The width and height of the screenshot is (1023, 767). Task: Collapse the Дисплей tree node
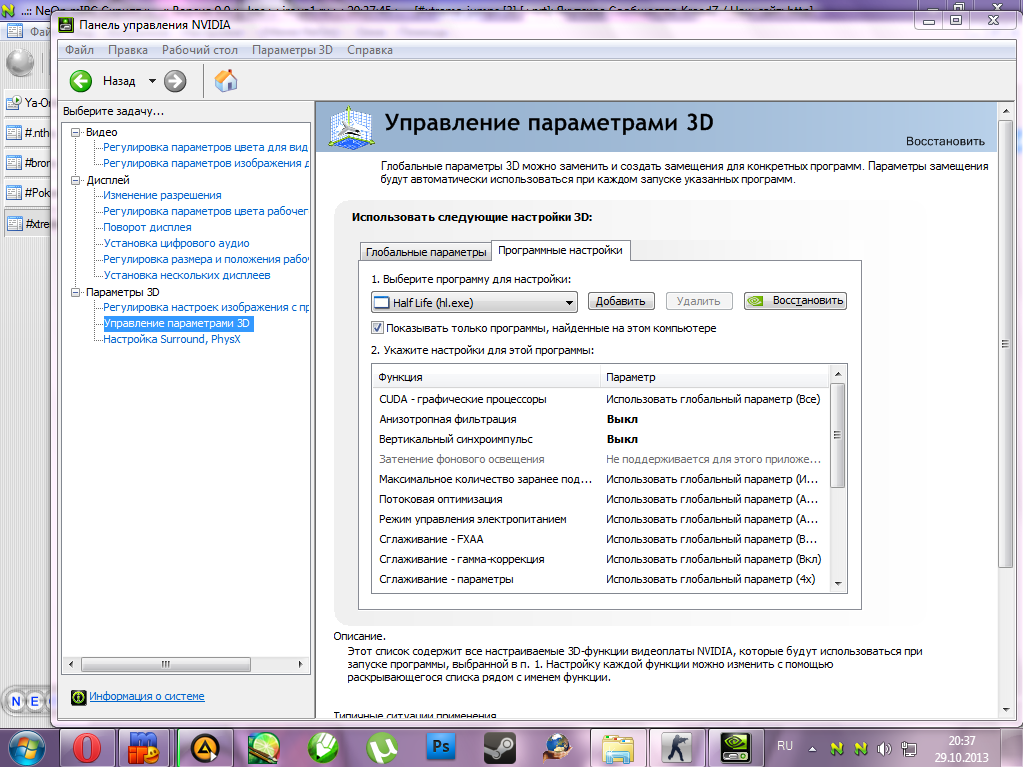76,181
